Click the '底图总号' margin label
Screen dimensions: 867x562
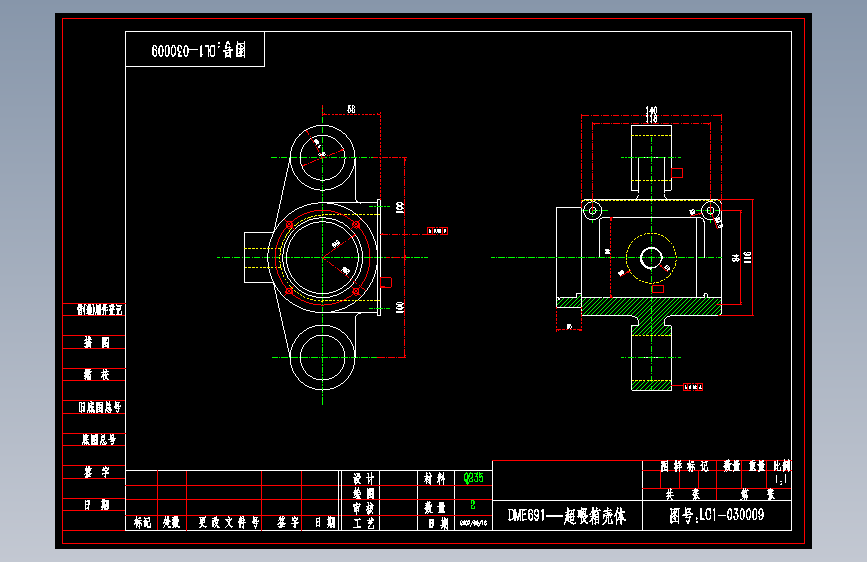pos(99,440)
